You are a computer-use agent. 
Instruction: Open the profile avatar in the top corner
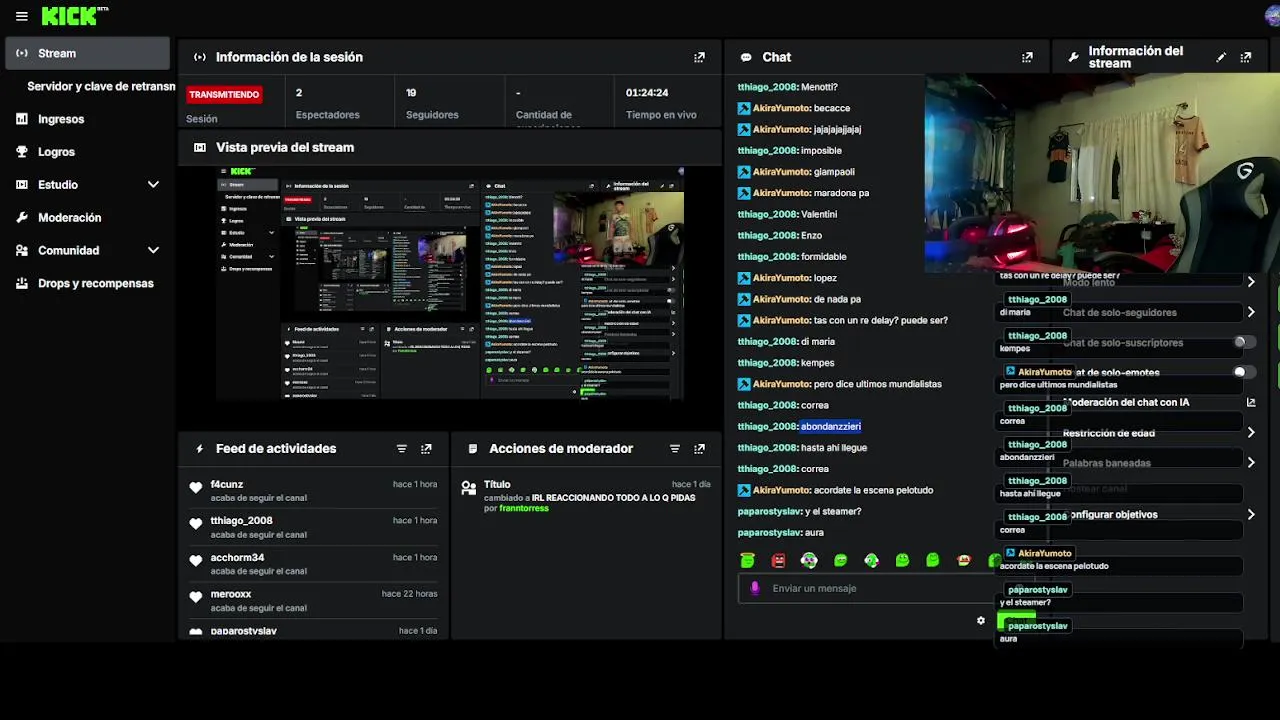click(1272, 16)
